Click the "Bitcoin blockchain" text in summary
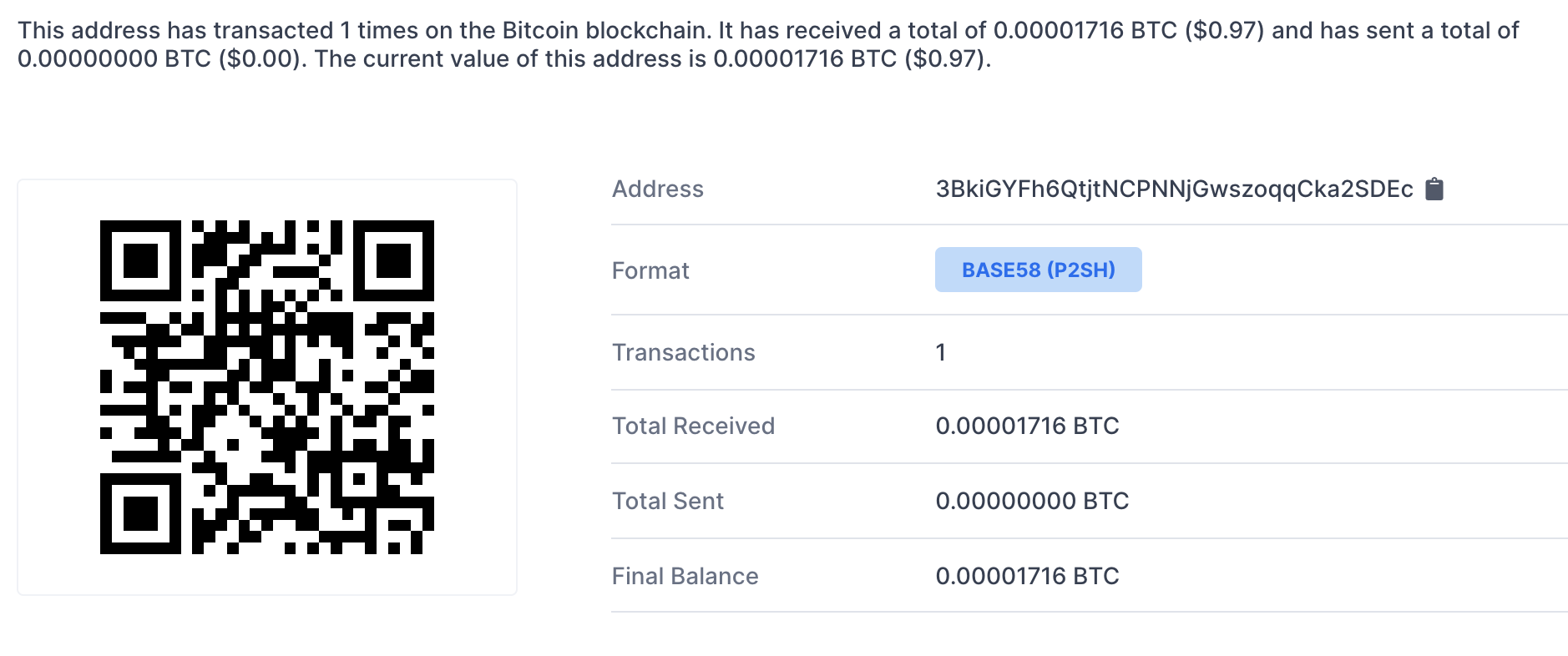Image resolution: width=1568 pixels, height=656 pixels. (607, 31)
